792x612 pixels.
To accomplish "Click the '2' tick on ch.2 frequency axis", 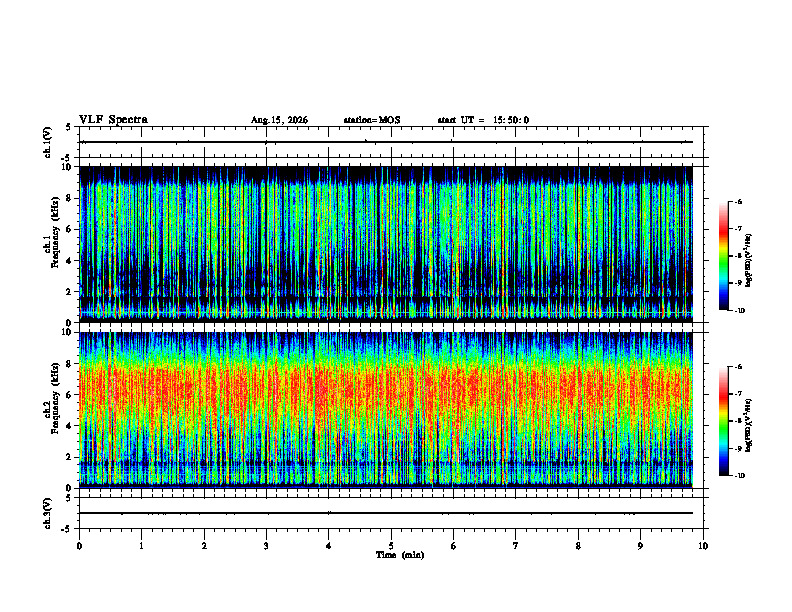I will coord(69,457).
